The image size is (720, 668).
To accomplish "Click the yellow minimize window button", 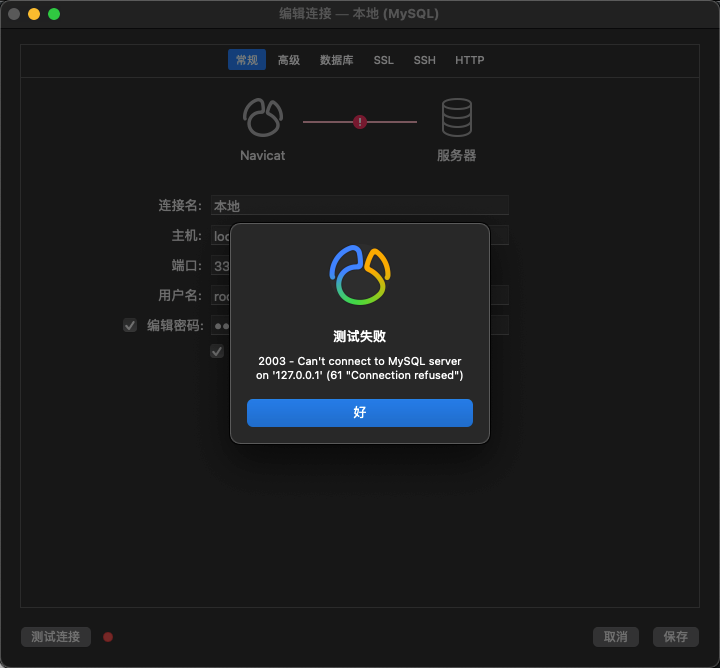I will [34, 14].
